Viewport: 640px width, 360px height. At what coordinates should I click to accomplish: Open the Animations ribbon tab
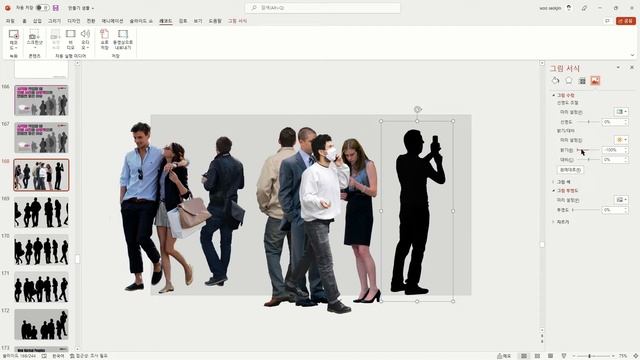tap(112, 21)
